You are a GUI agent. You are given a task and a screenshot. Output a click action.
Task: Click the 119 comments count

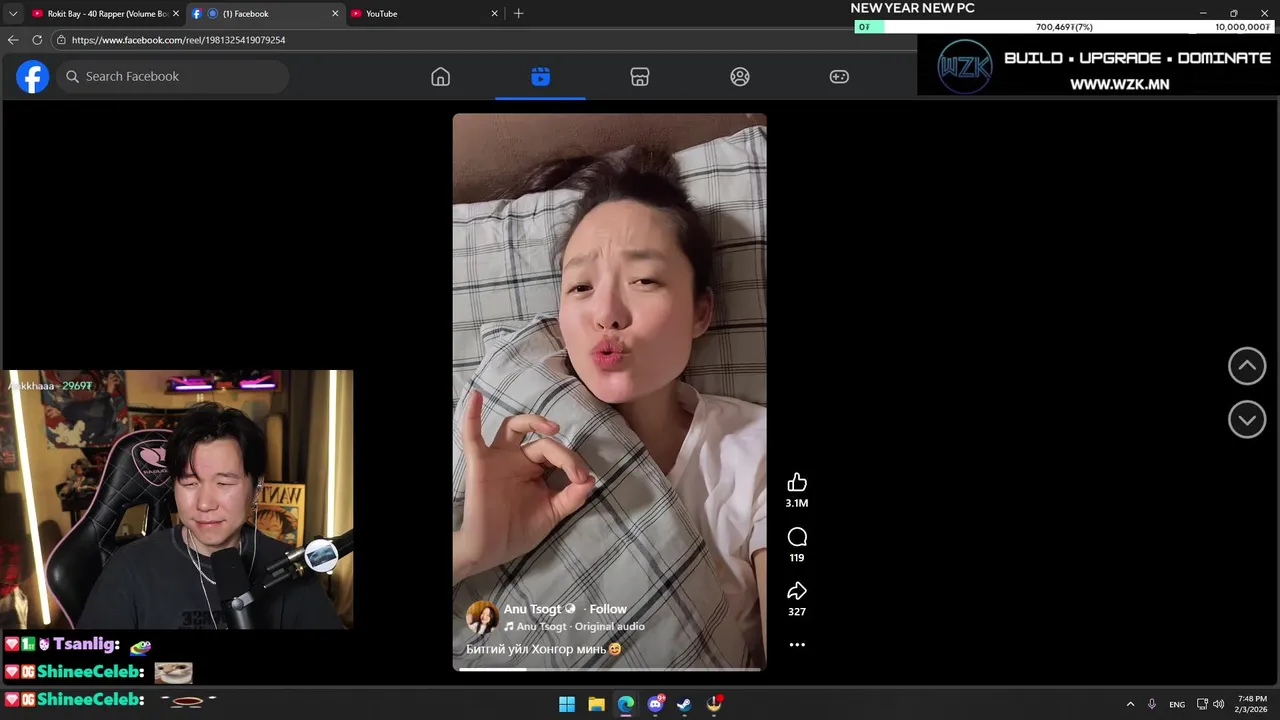797,558
